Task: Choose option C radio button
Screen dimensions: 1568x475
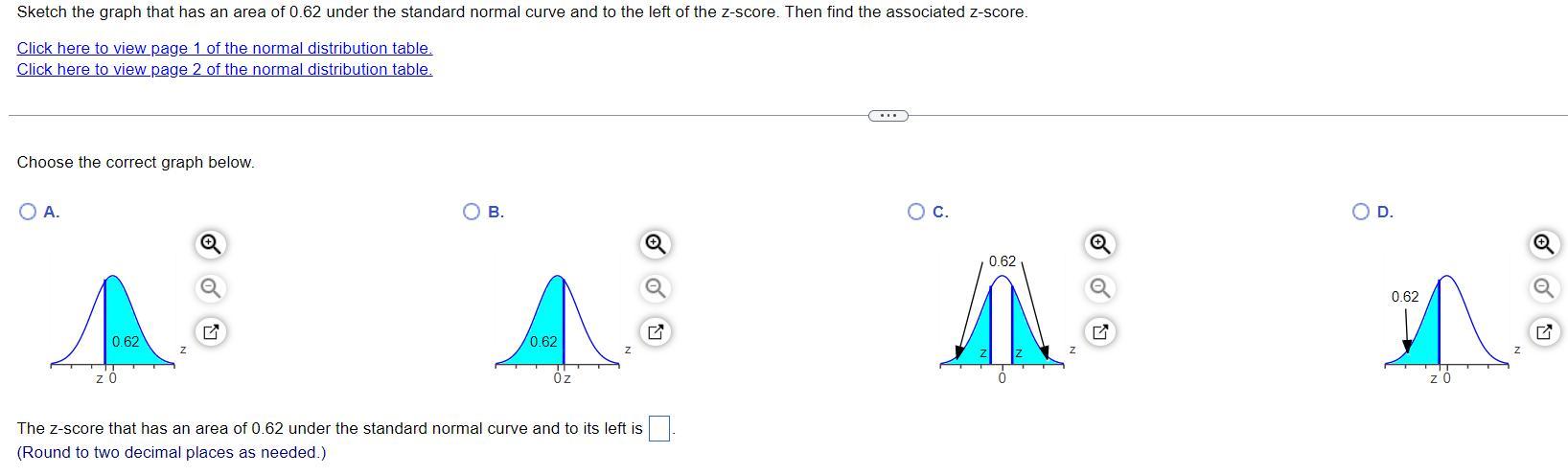Action: pos(916,212)
